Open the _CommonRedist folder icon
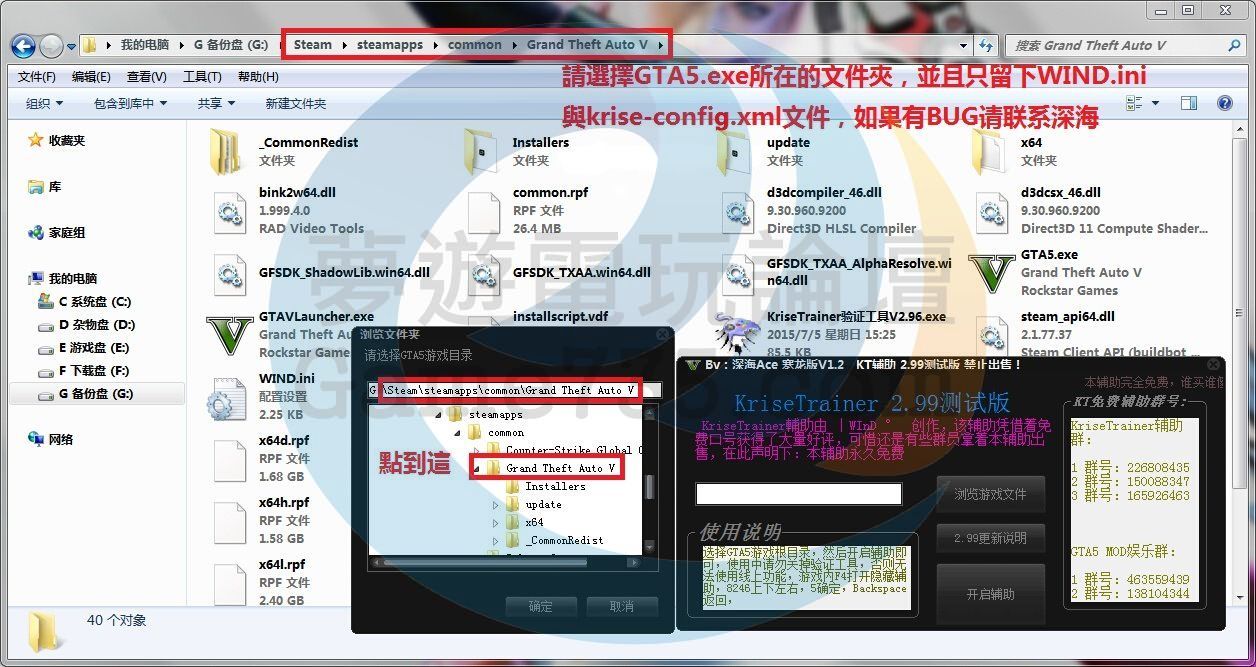This screenshot has width=1256, height=667. (229, 151)
